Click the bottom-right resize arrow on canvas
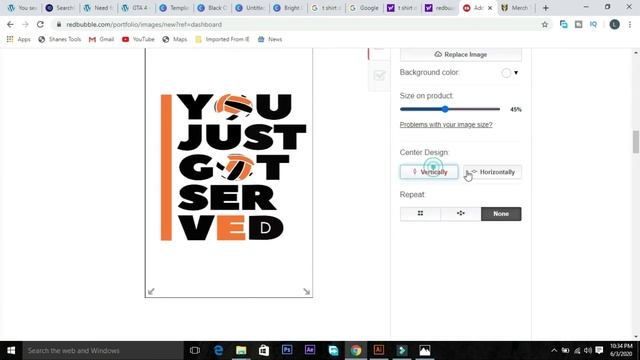This screenshot has width=640, height=360. click(307, 291)
